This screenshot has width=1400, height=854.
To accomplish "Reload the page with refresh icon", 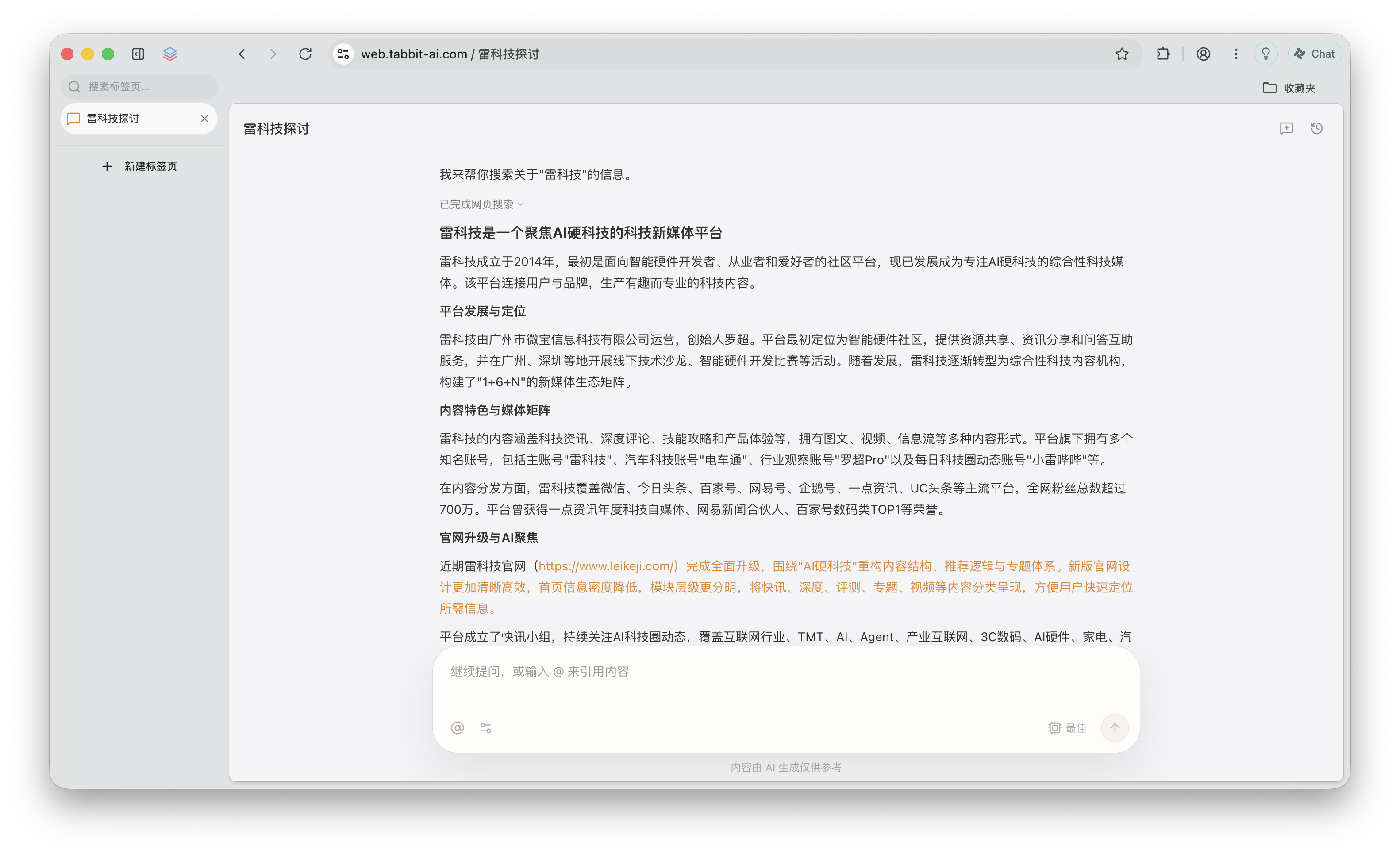I will coord(305,54).
